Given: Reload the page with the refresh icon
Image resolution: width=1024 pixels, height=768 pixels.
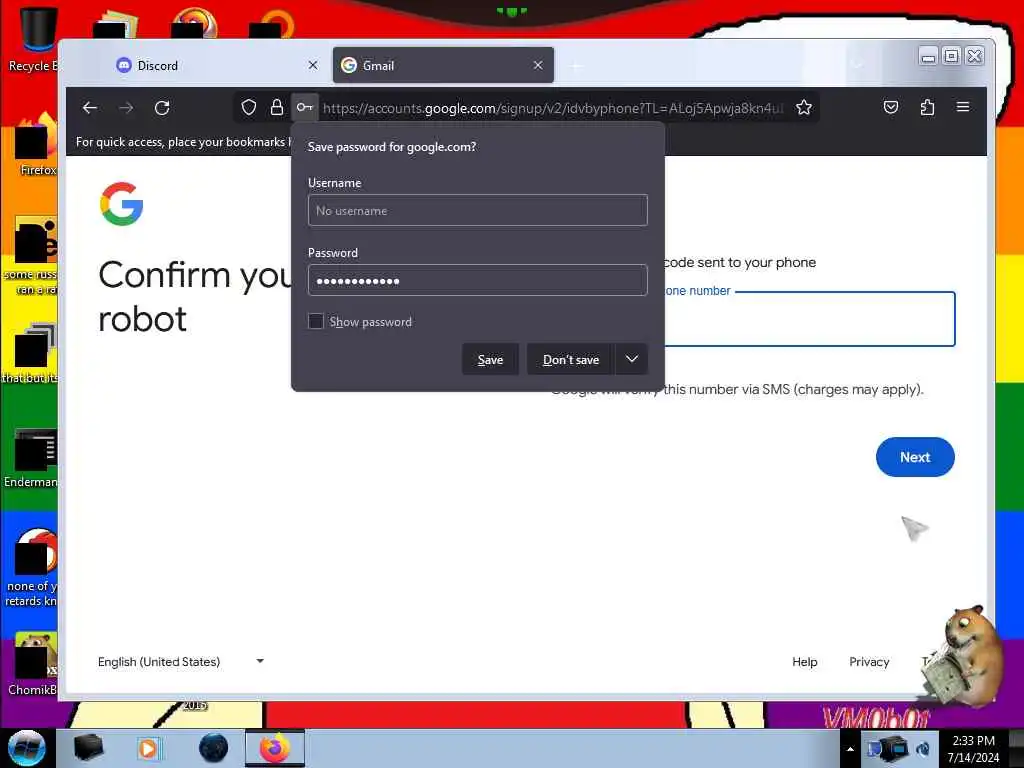Looking at the screenshot, I should tap(162, 108).
